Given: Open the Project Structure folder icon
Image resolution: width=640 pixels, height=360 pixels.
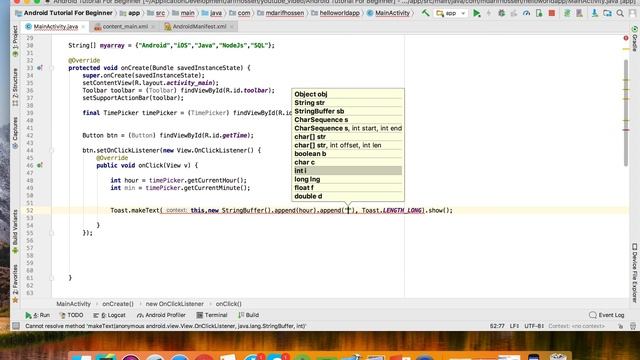Looking at the screenshot, I should (607, 13).
